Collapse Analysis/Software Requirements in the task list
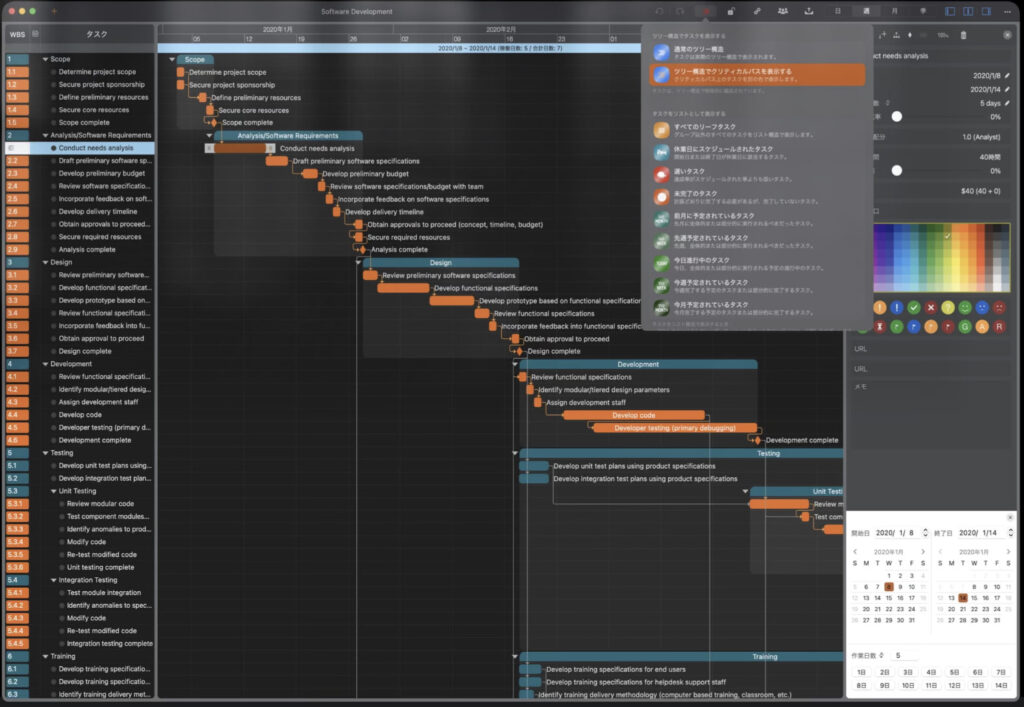Image resolution: width=1024 pixels, height=707 pixels. [x=45, y=135]
